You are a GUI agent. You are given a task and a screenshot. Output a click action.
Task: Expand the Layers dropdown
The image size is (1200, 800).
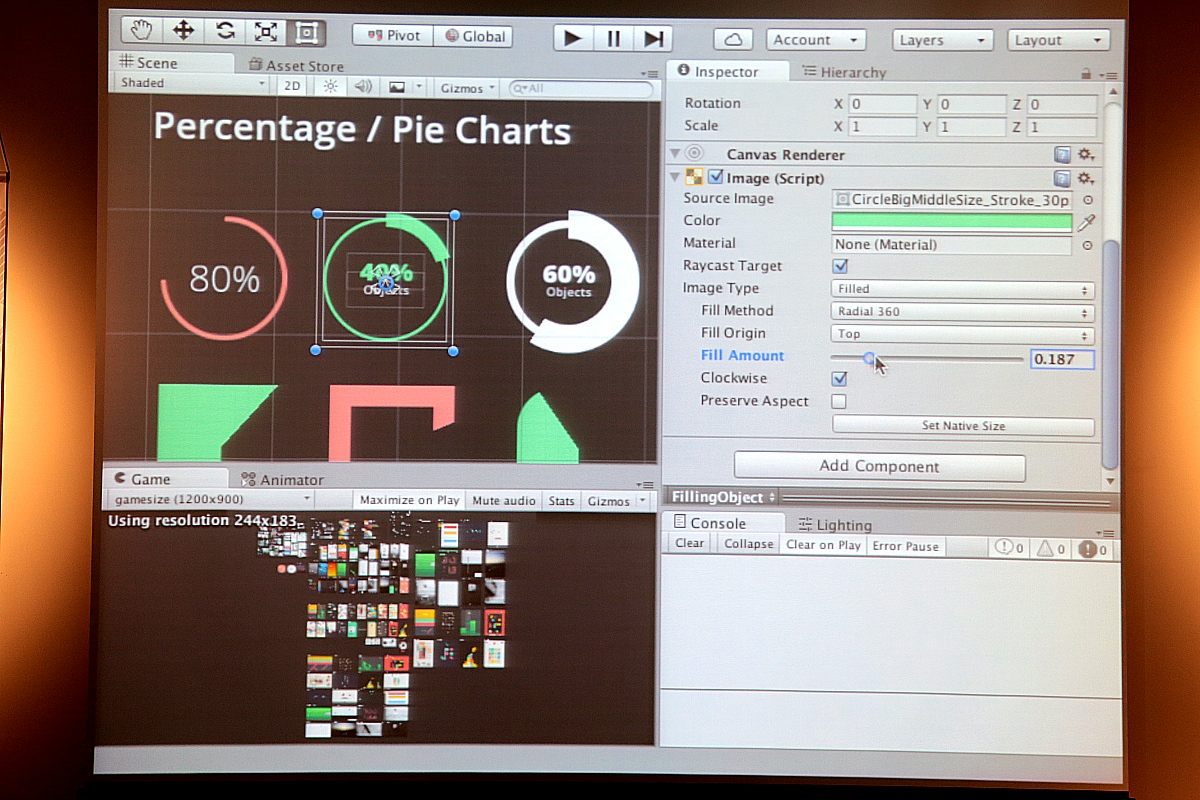click(x=942, y=41)
